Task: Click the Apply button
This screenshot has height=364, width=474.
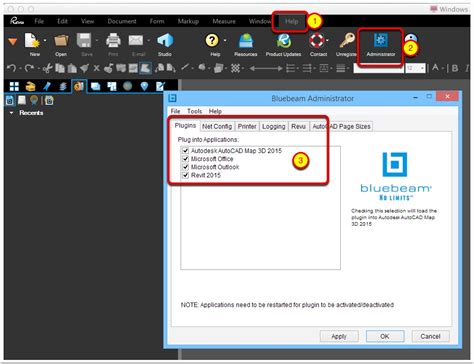Action: [339, 336]
